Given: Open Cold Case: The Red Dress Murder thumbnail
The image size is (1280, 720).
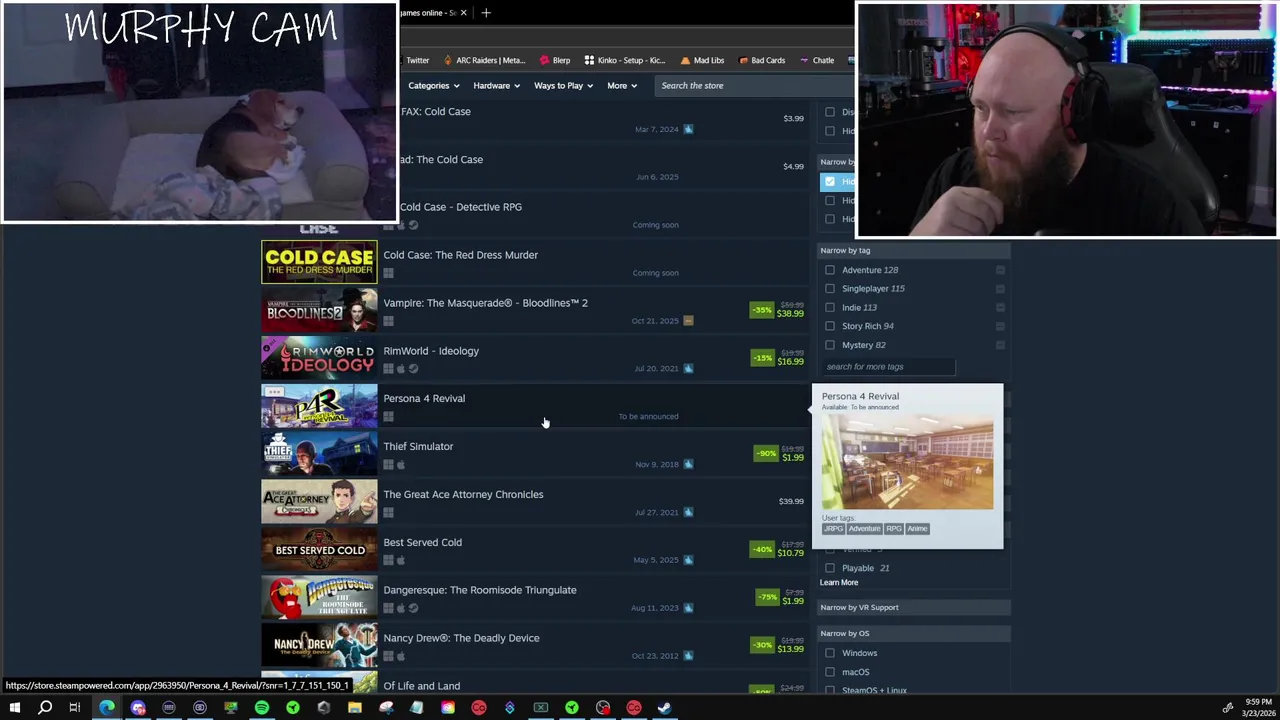Looking at the screenshot, I should (x=319, y=262).
